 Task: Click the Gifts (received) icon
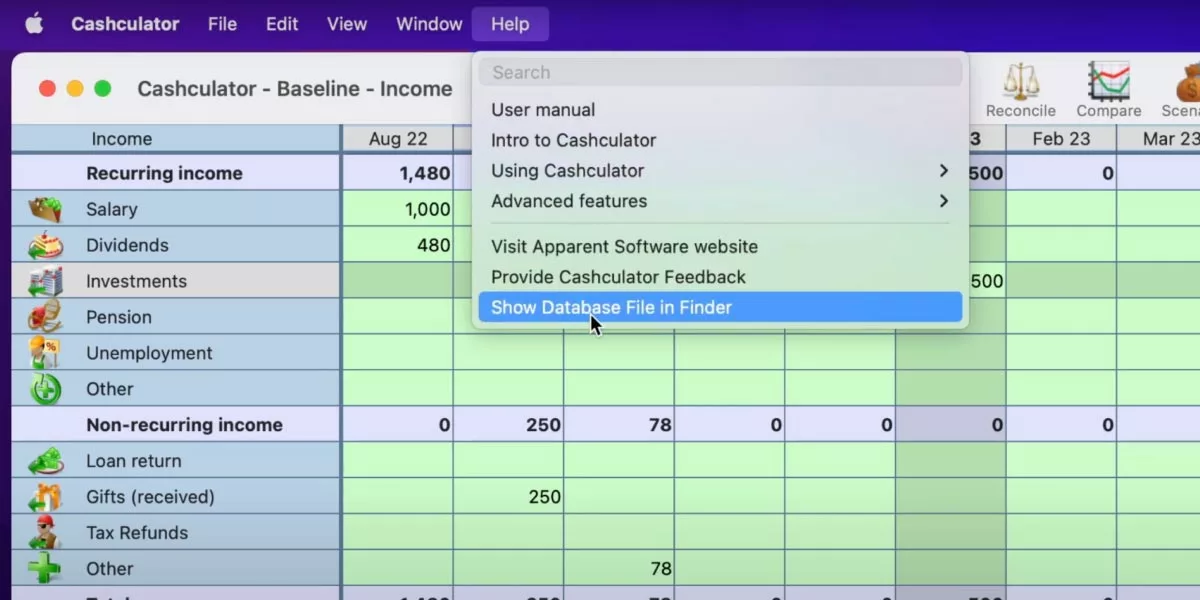[x=45, y=497]
